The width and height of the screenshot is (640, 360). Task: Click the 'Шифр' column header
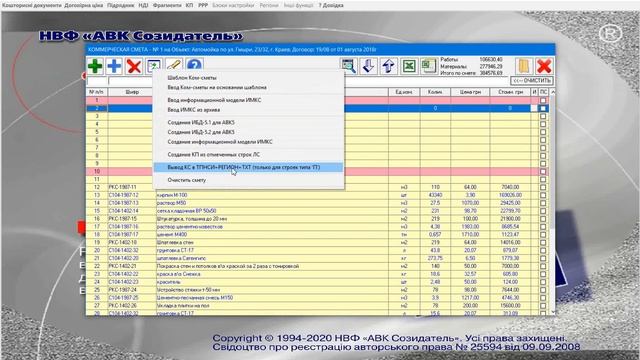click(132, 92)
